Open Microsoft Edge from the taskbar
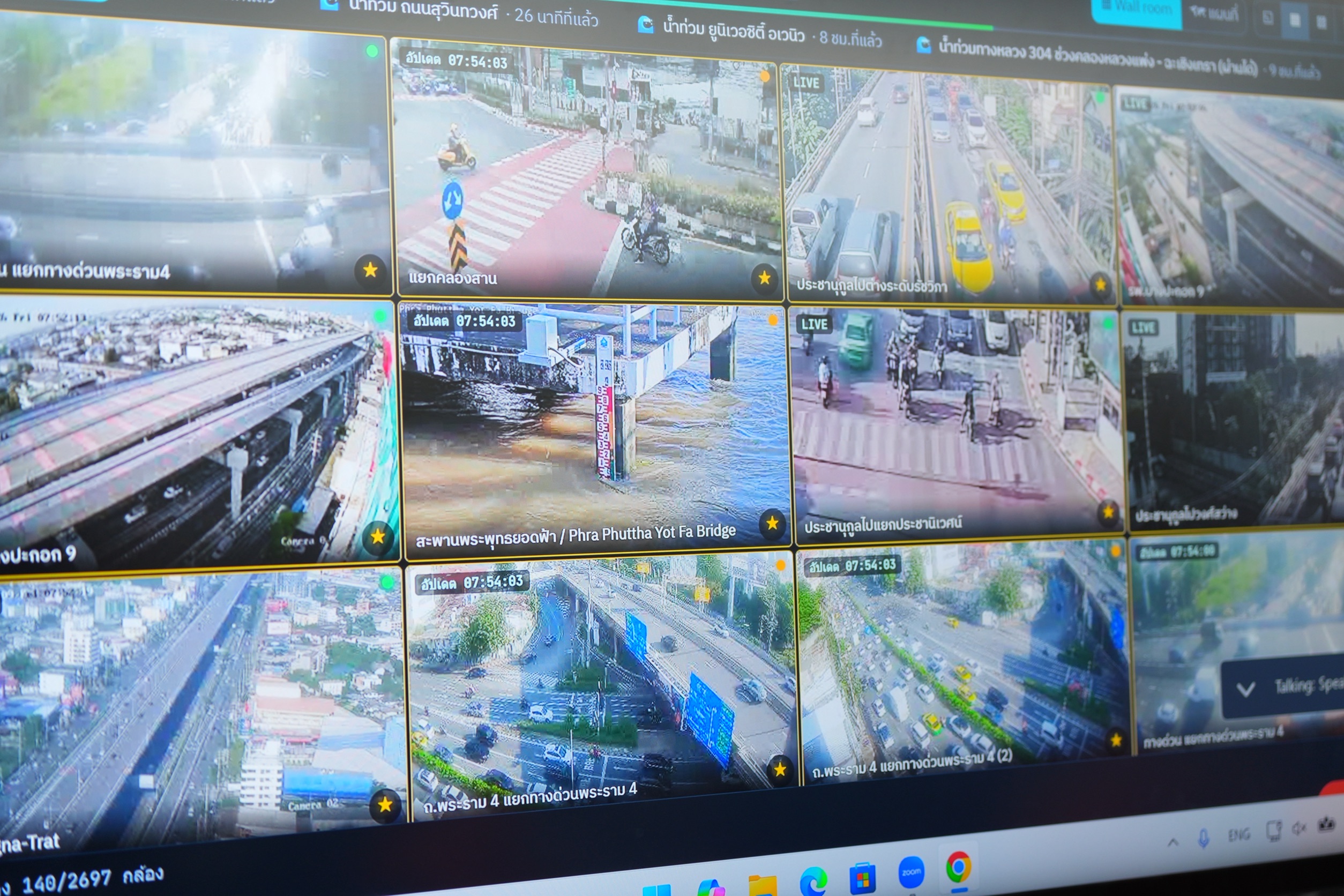The height and width of the screenshot is (896, 1344). [813, 882]
